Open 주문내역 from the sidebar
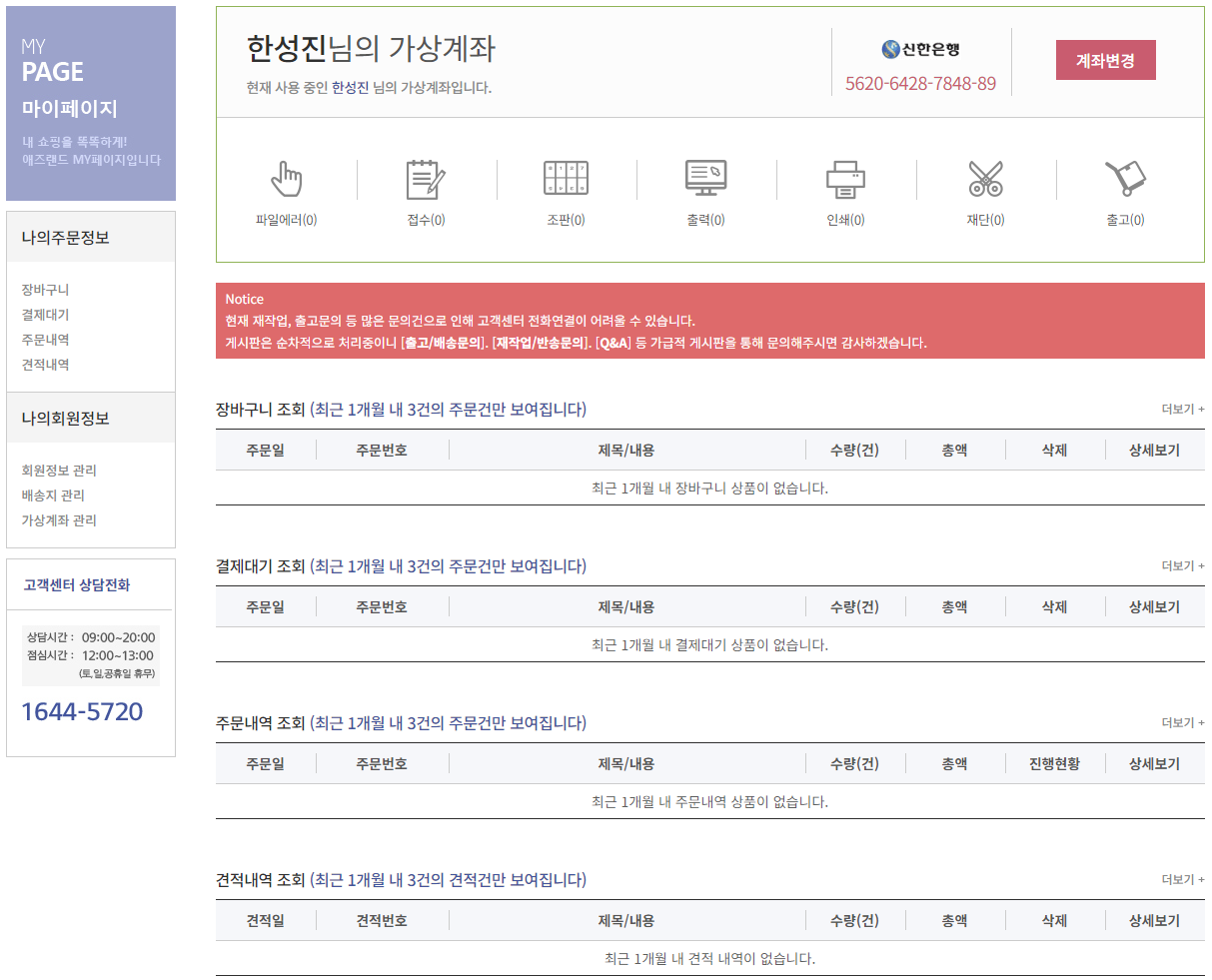 46,340
